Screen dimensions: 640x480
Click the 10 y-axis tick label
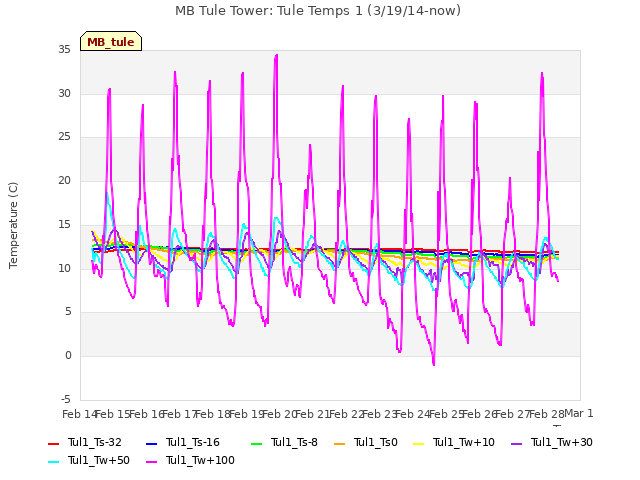[x=64, y=268]
